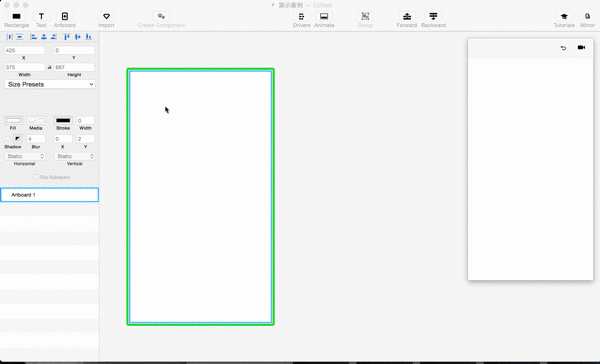Toggle the width-height aspect lock
This screenshot has height=364, width=600.
coord(49,67)
